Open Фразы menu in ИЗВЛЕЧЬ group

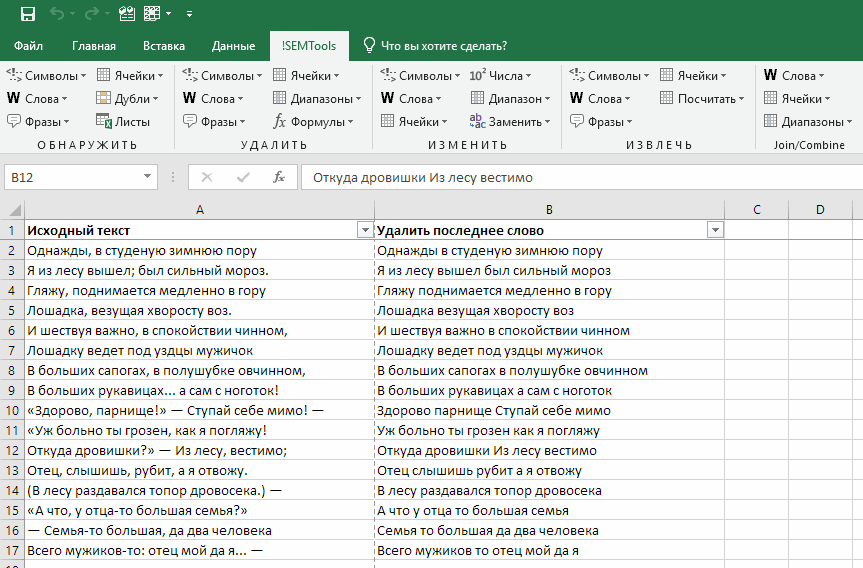point(601,122)
